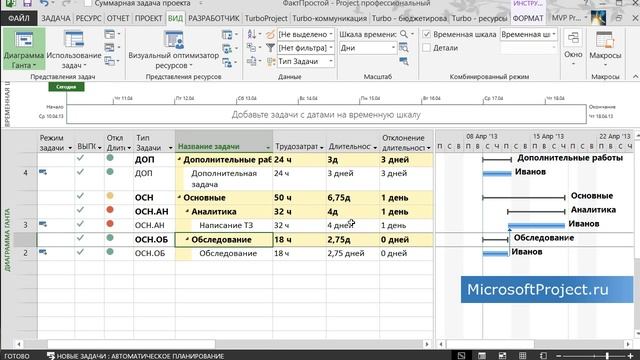Click the Иванов bar for Написание ТЗ
The height and width of the screenshot is (360, 640).
click(536, 225)
